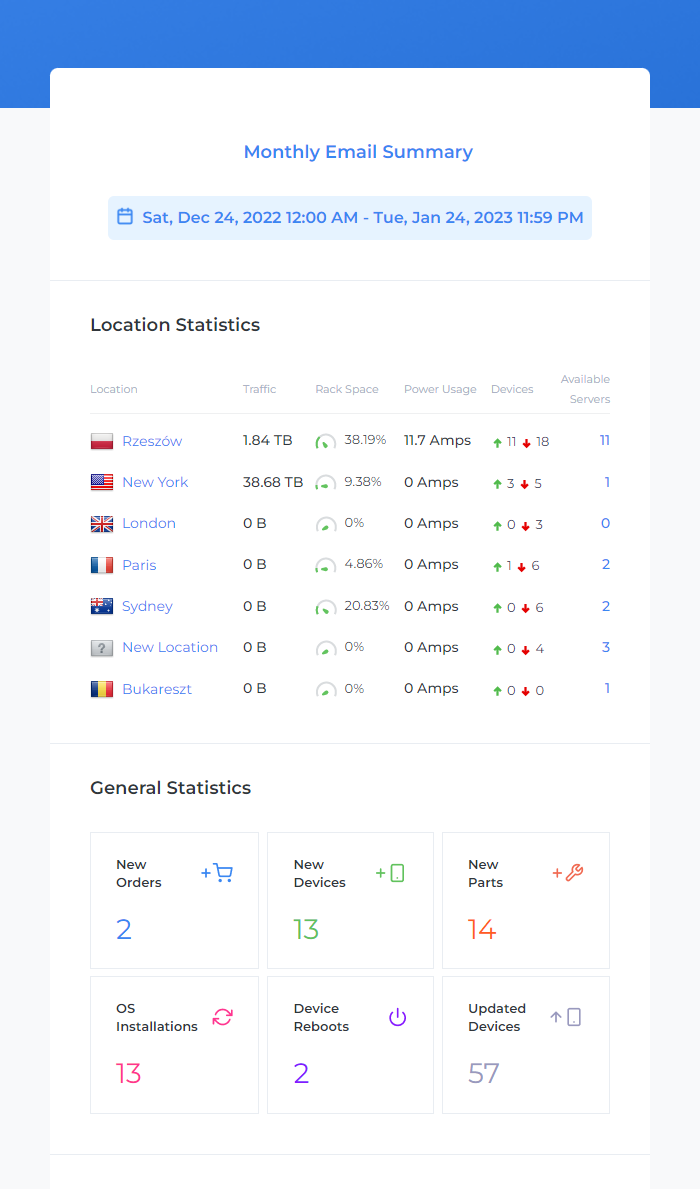The height and width of the screenshot is (1189, 700).
Task: Click the Poland flag next to Rzeszów
Action: [102, 441]
